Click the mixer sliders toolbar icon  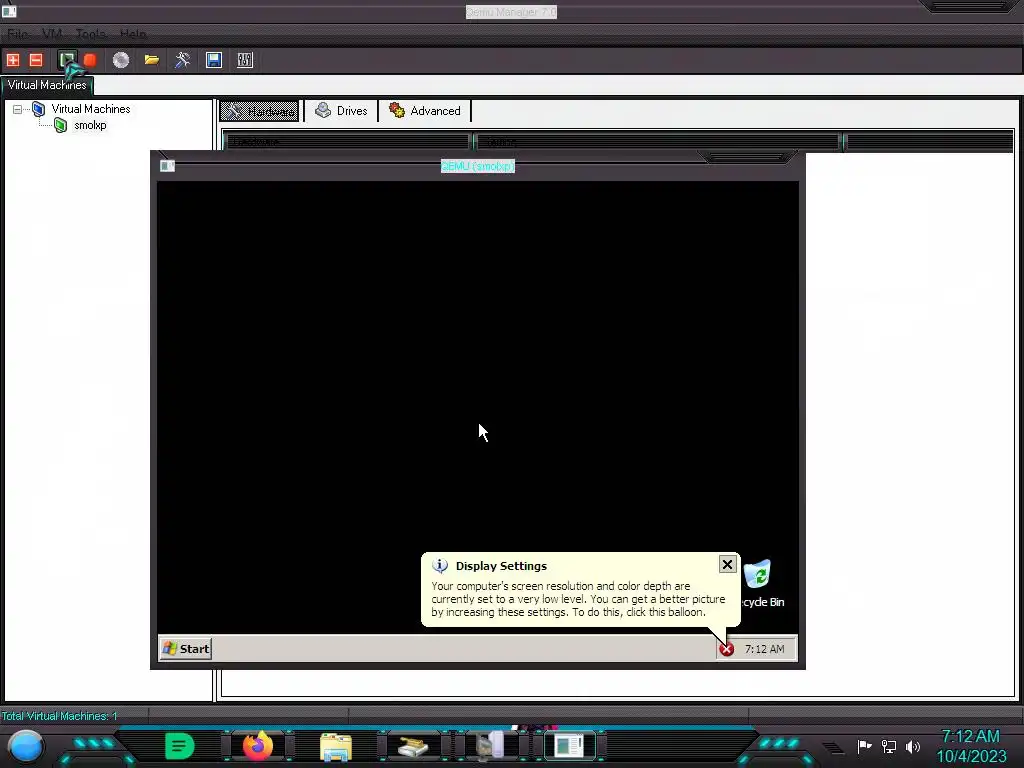pyautogui.click(x=245, y=60)
